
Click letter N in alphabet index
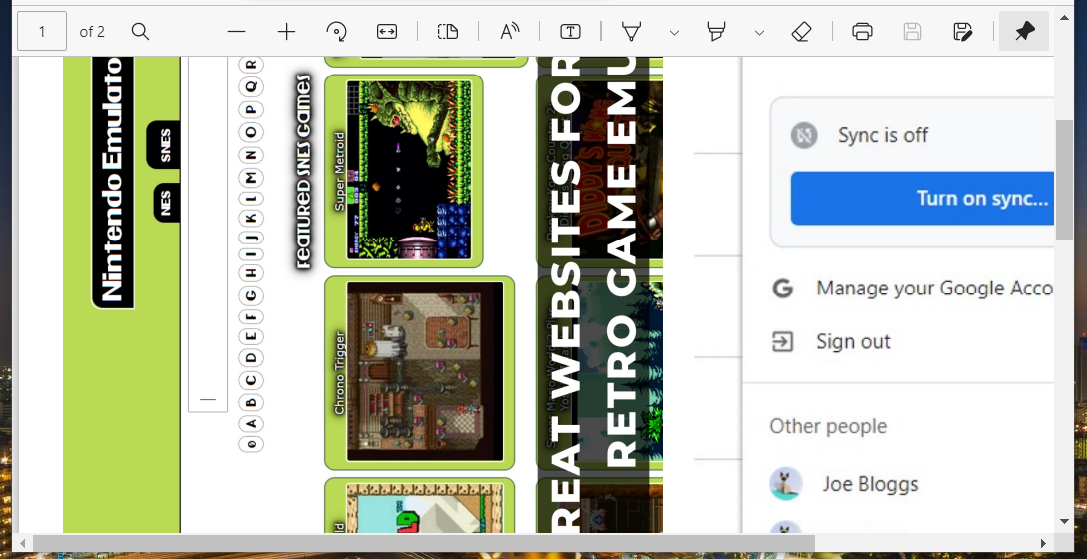[x=251, y=155]
